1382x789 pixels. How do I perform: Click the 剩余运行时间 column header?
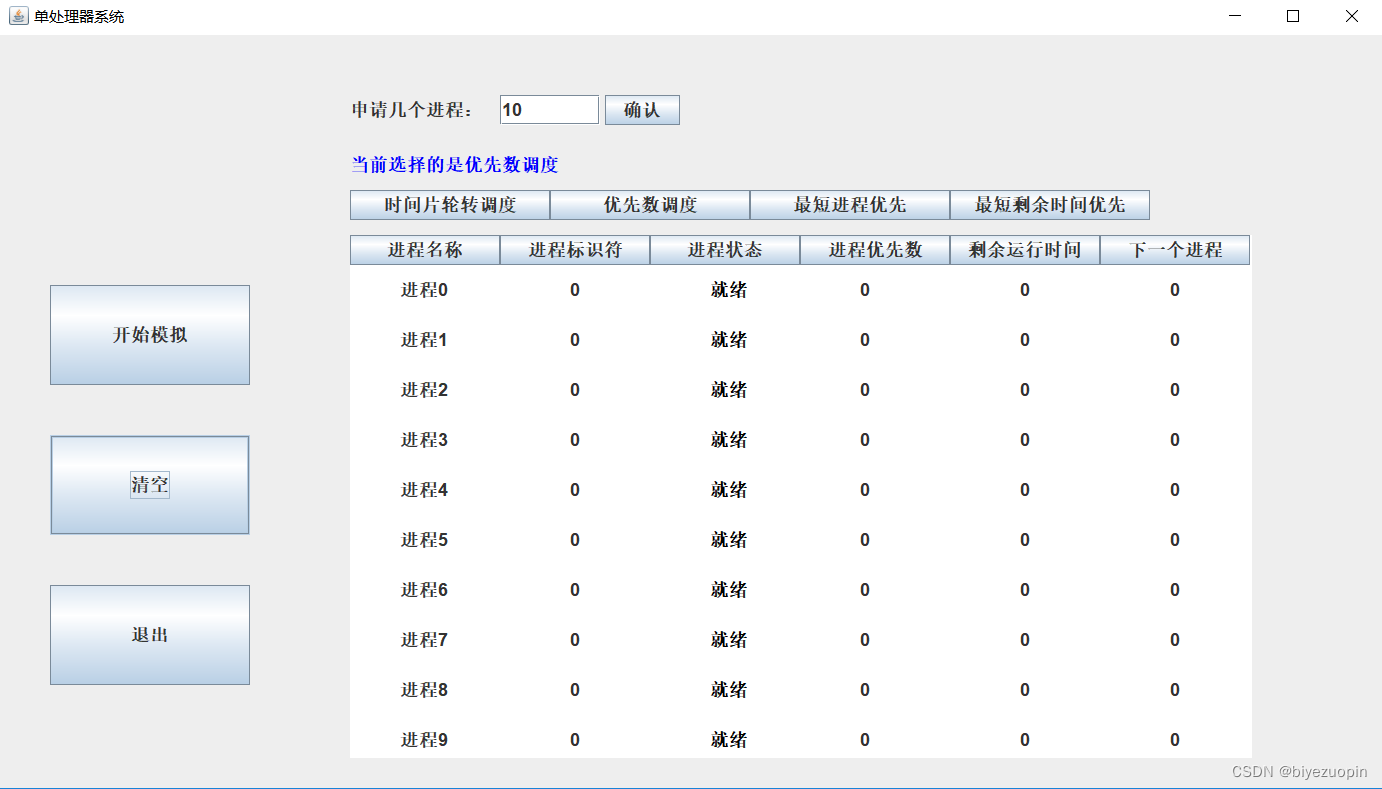pyautogui.click(x=1025, y=250)
